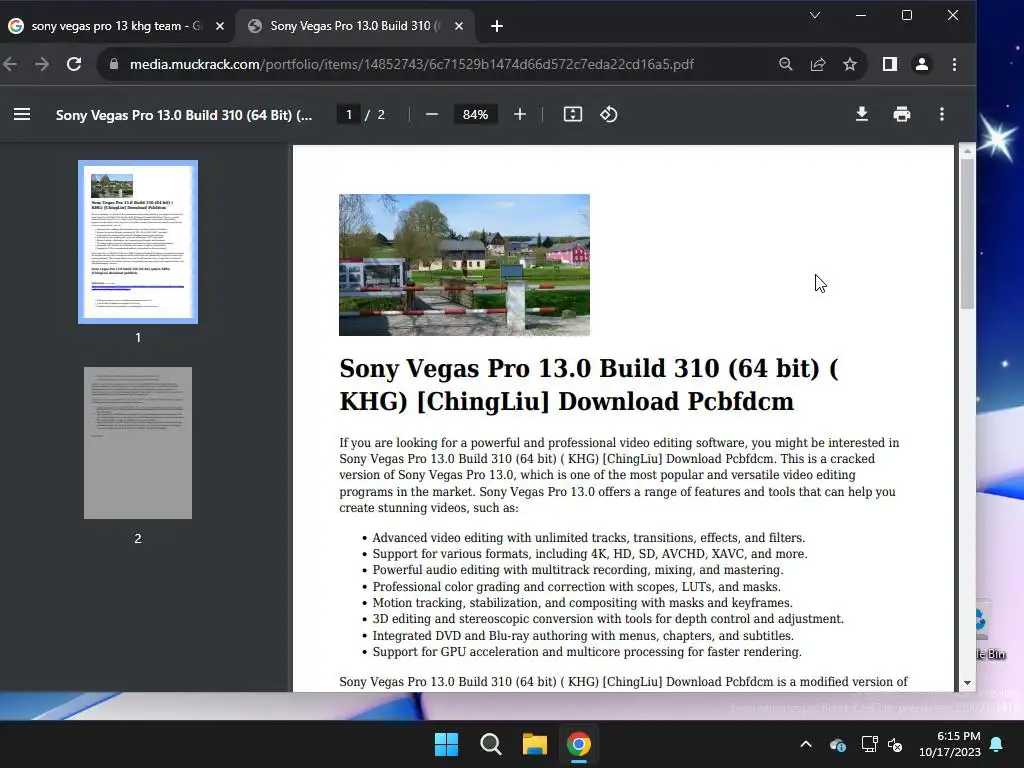Share this page icon
1024x768 pixels.
818,64
